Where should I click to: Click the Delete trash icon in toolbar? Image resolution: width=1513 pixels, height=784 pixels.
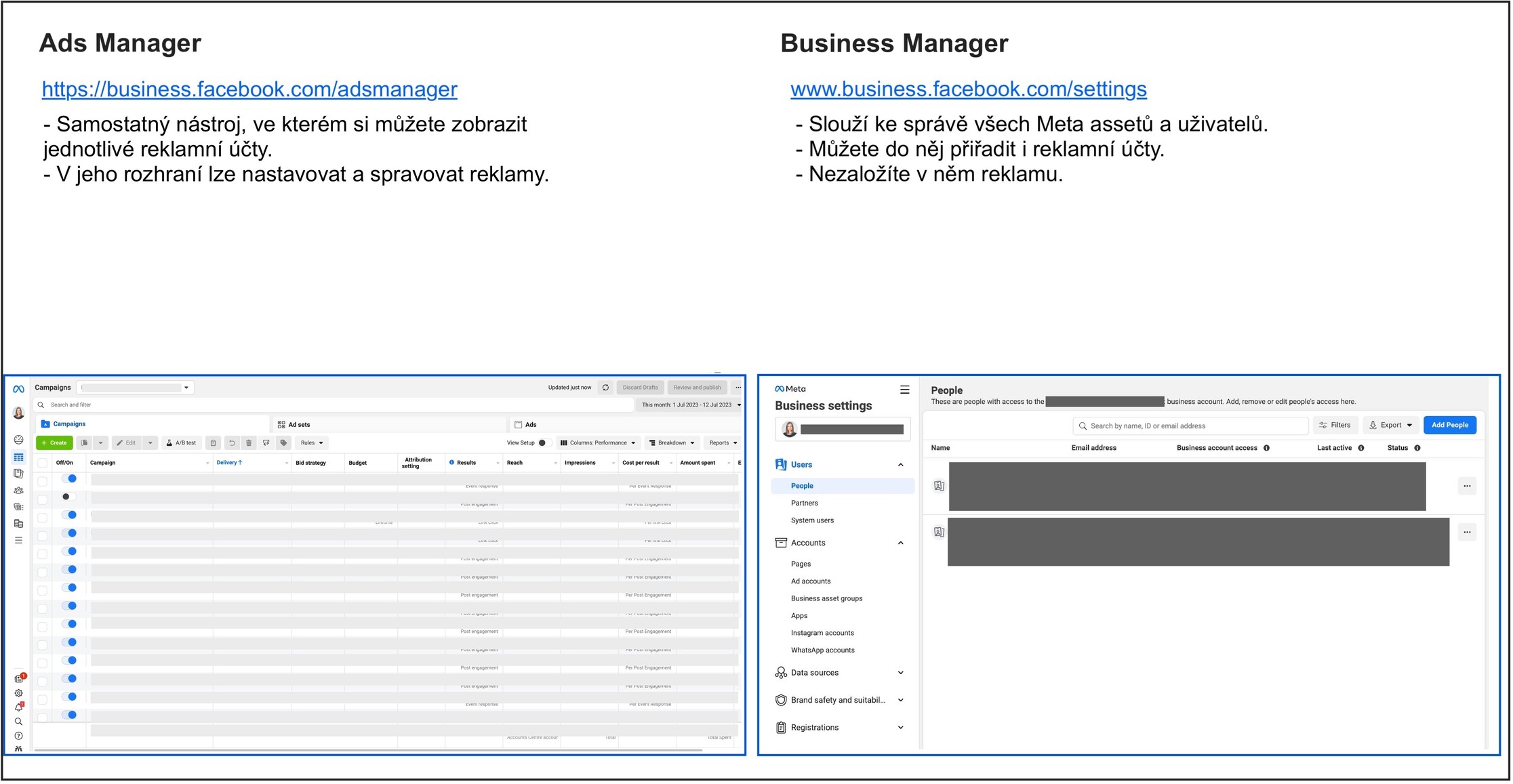click(249, 443)
